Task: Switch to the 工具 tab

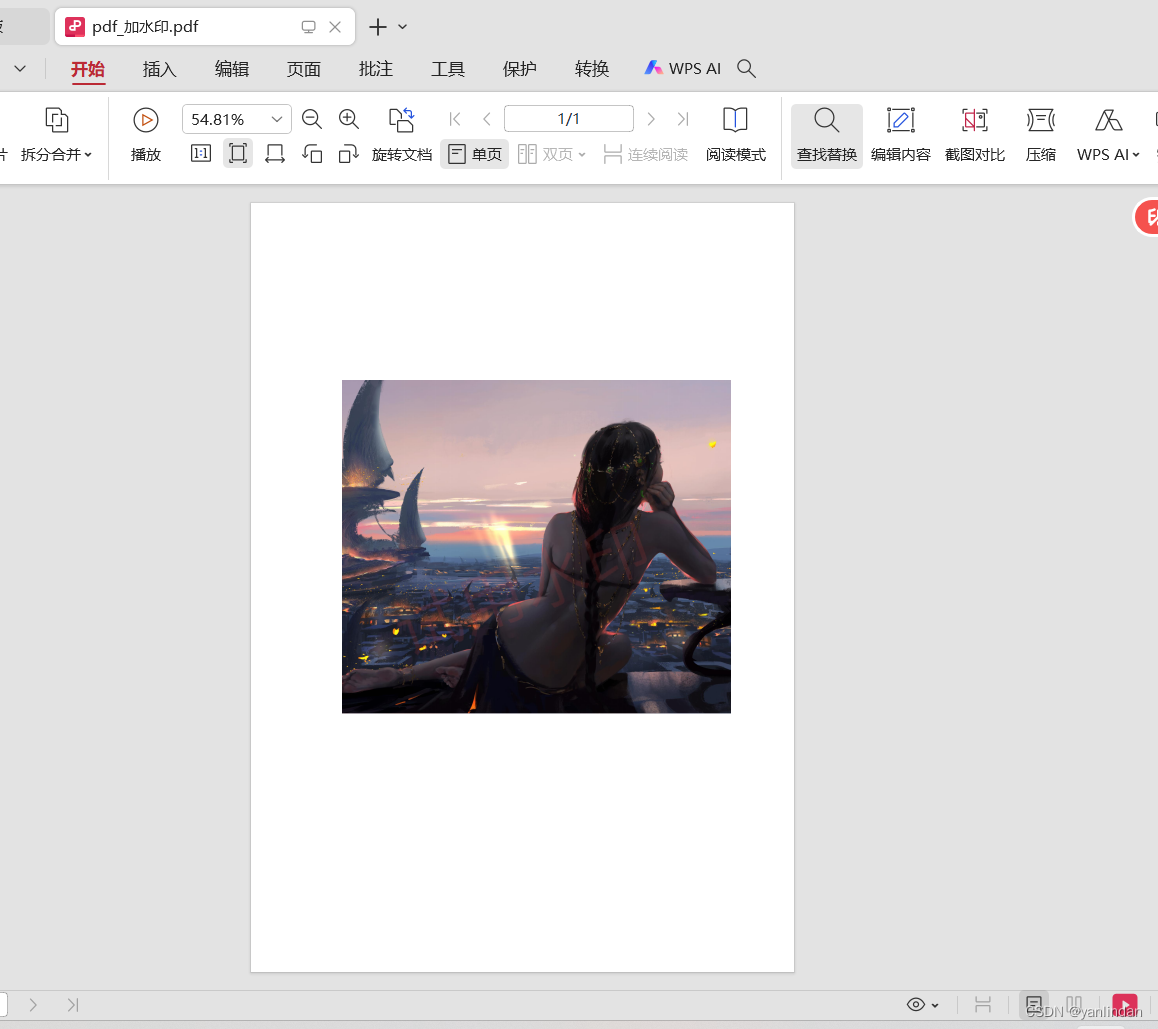Action: click(x=448, y=69)
